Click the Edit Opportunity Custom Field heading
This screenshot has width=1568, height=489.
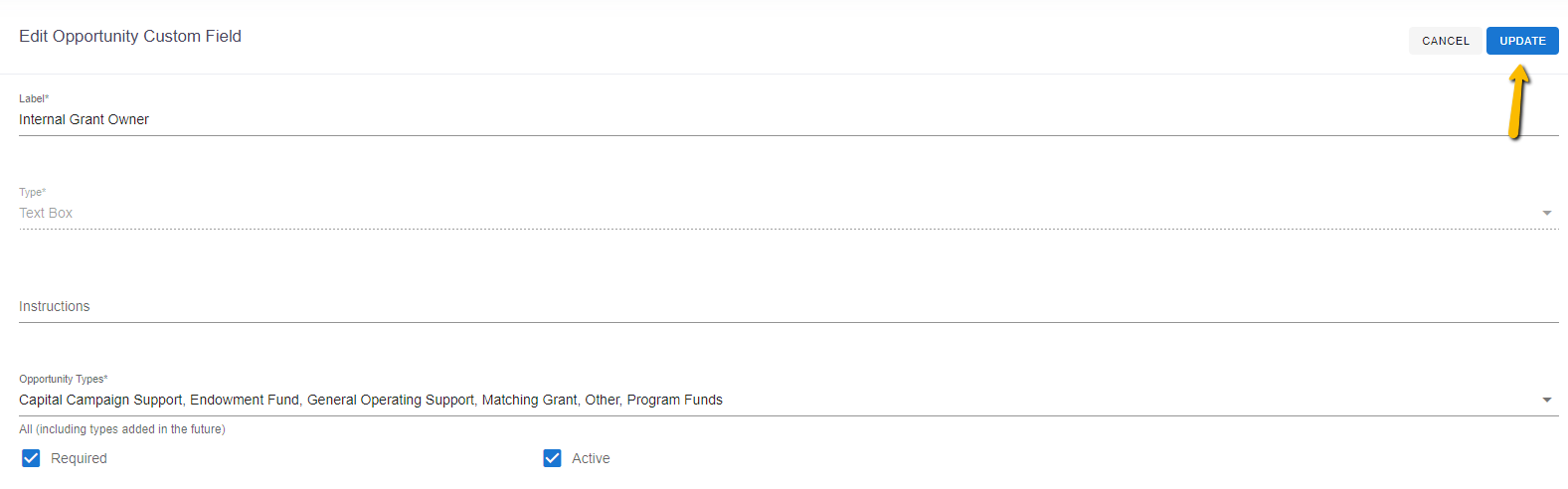[x=130, y=36]
